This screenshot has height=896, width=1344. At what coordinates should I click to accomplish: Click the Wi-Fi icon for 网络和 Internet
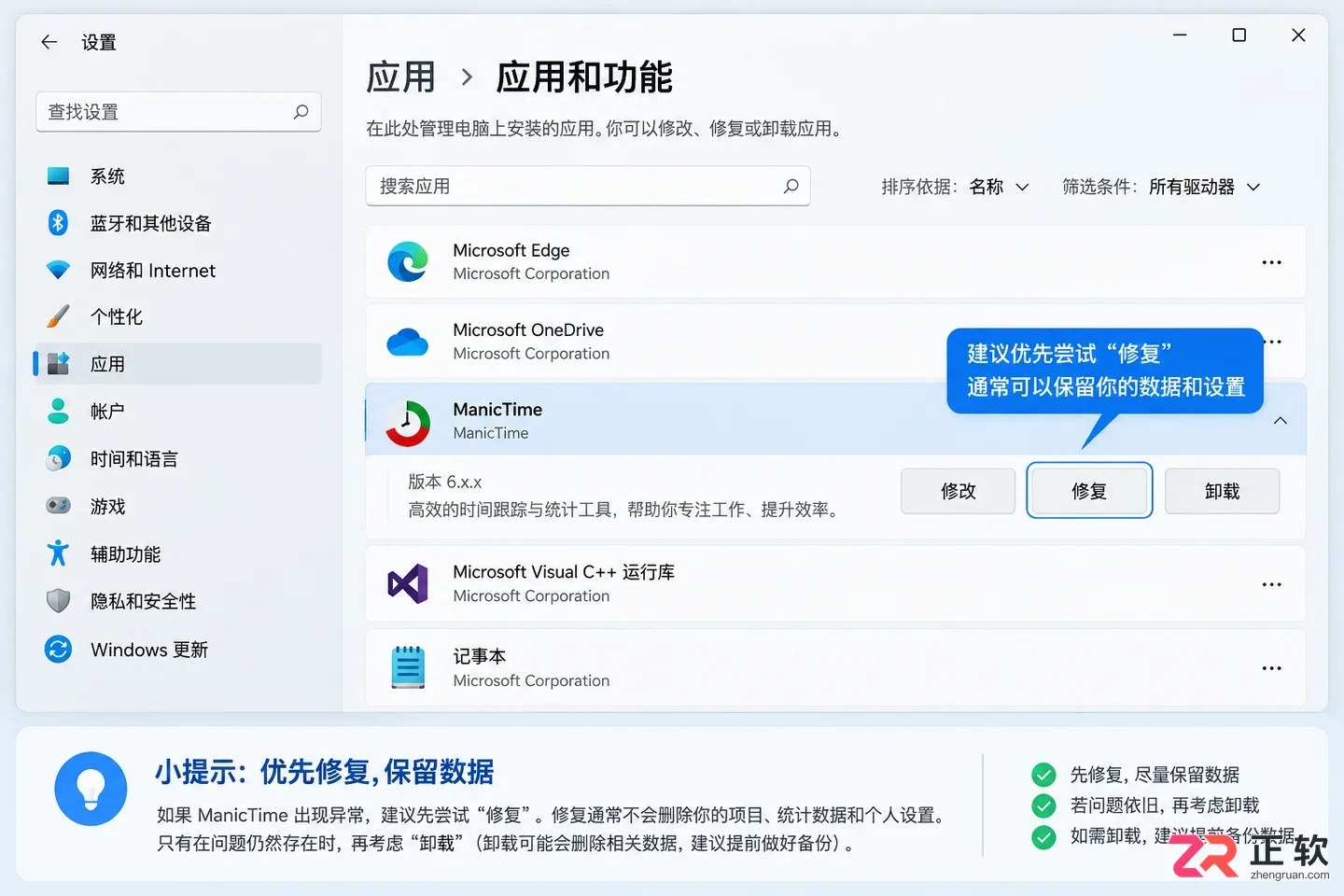pos(58,270)
